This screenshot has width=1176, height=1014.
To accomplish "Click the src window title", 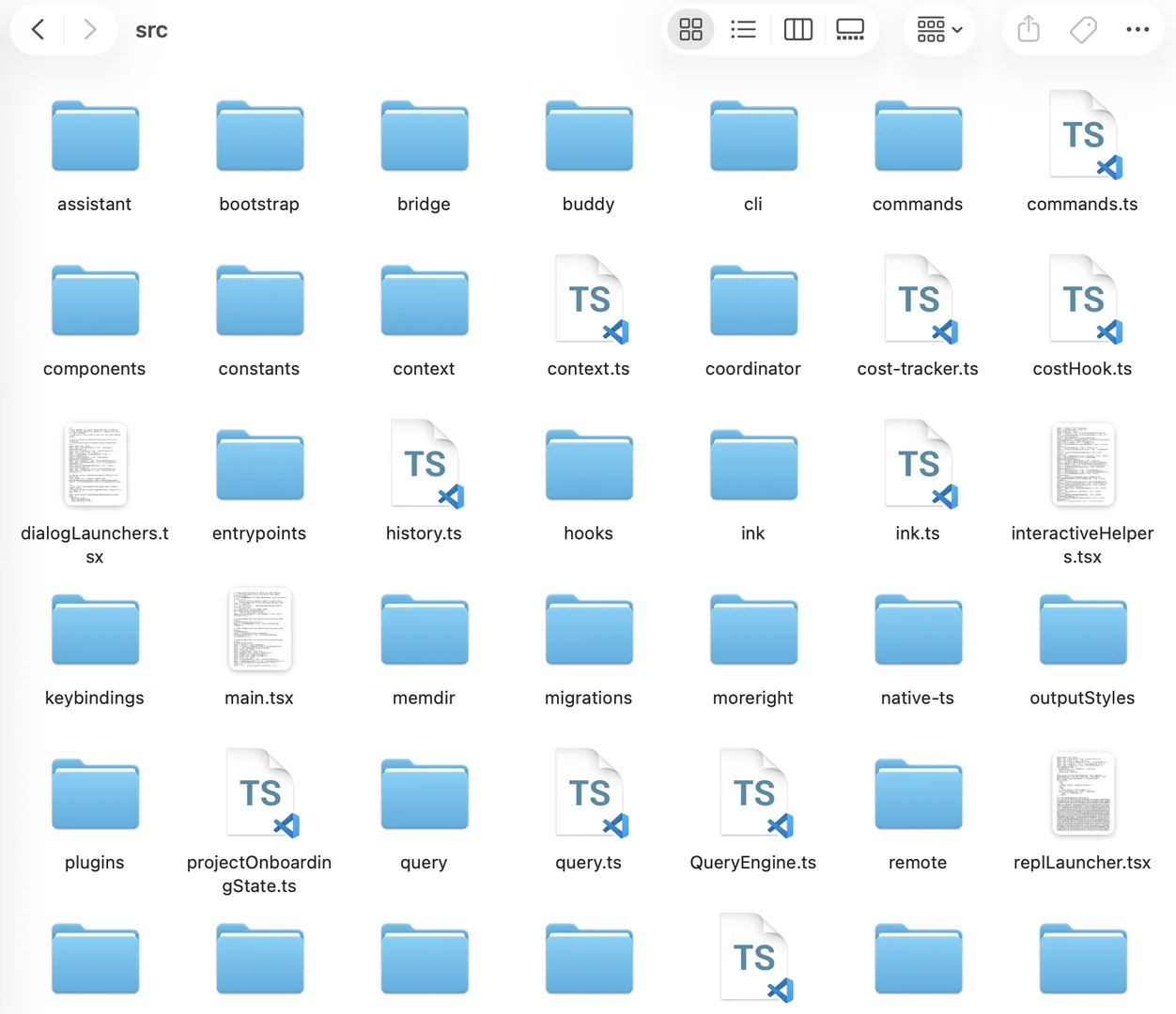I will (151, 30).
